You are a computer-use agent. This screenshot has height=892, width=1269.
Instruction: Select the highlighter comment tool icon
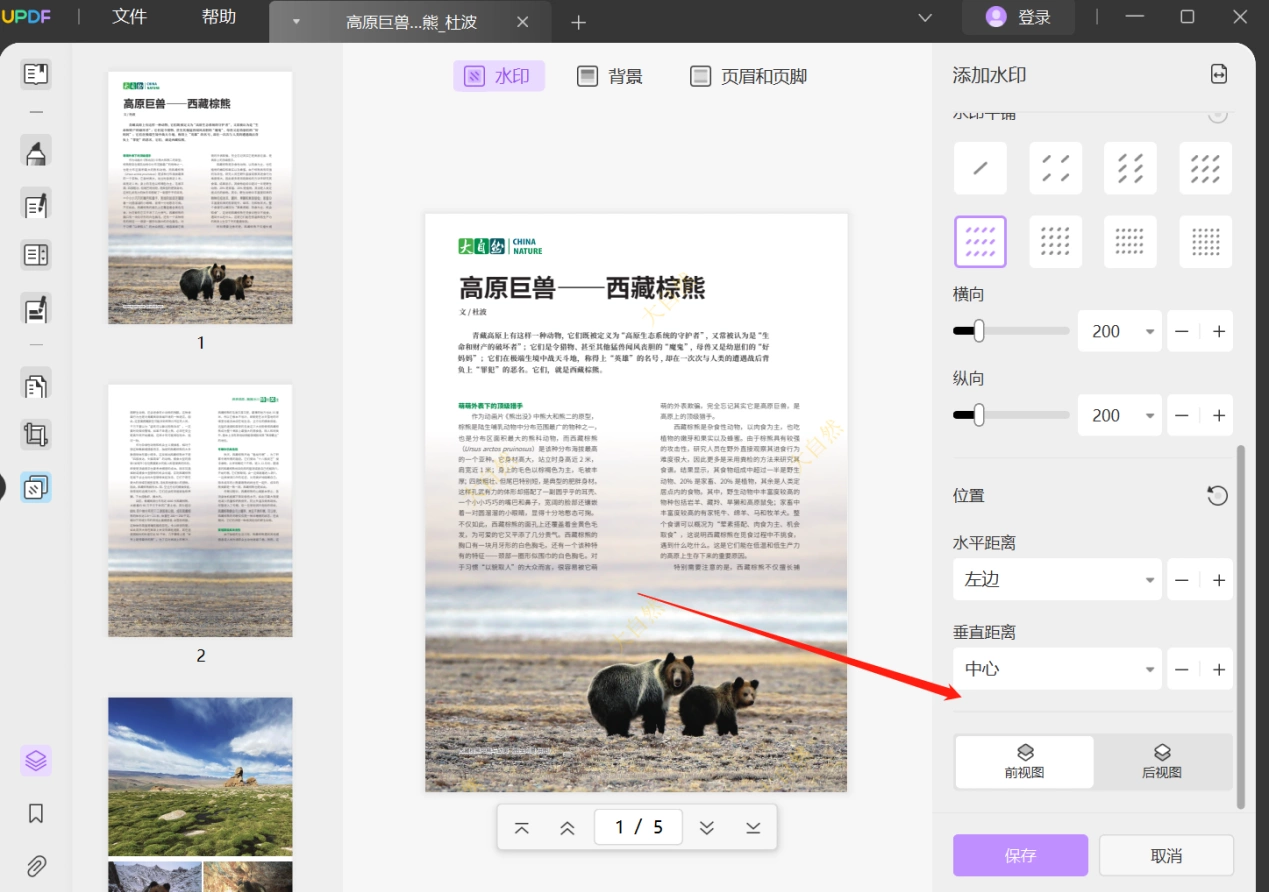(36, 153)
